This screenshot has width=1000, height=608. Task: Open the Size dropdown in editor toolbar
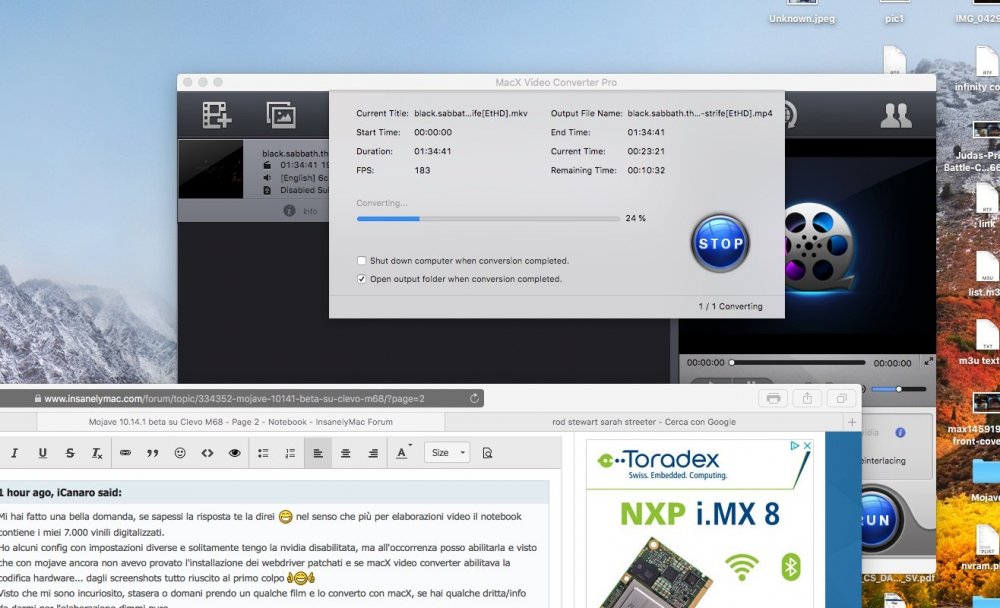tap(448, 453)
